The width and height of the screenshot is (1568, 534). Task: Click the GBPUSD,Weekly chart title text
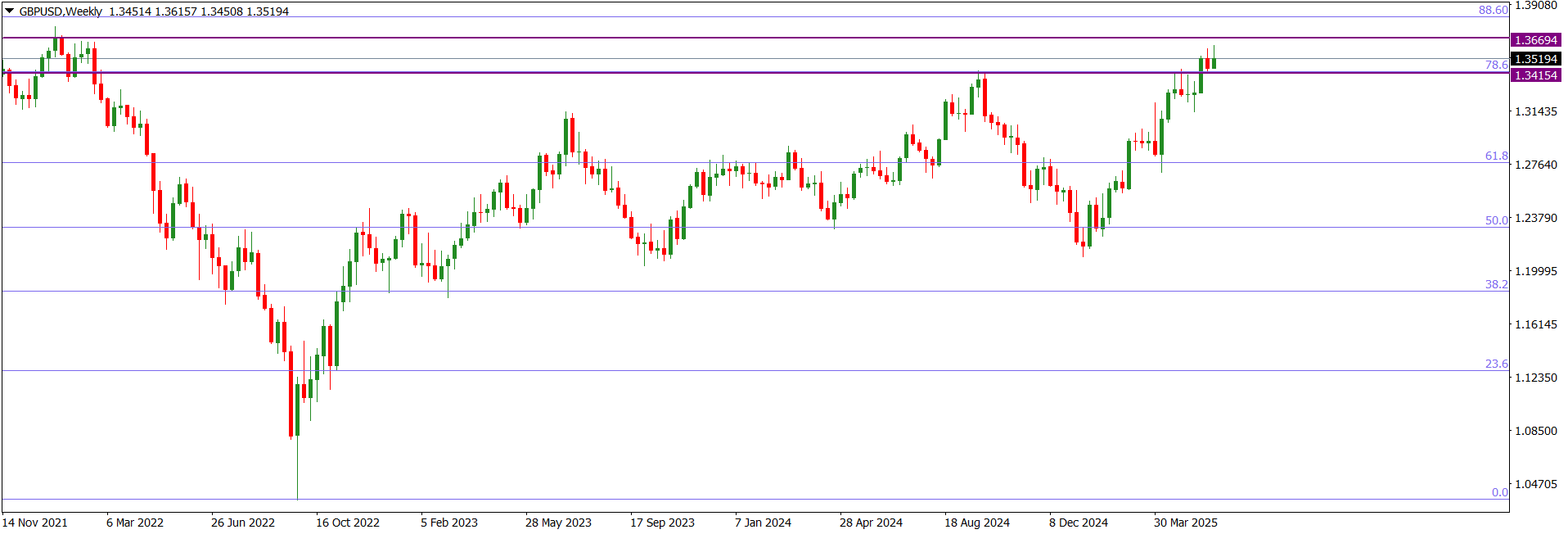(61, 11)
